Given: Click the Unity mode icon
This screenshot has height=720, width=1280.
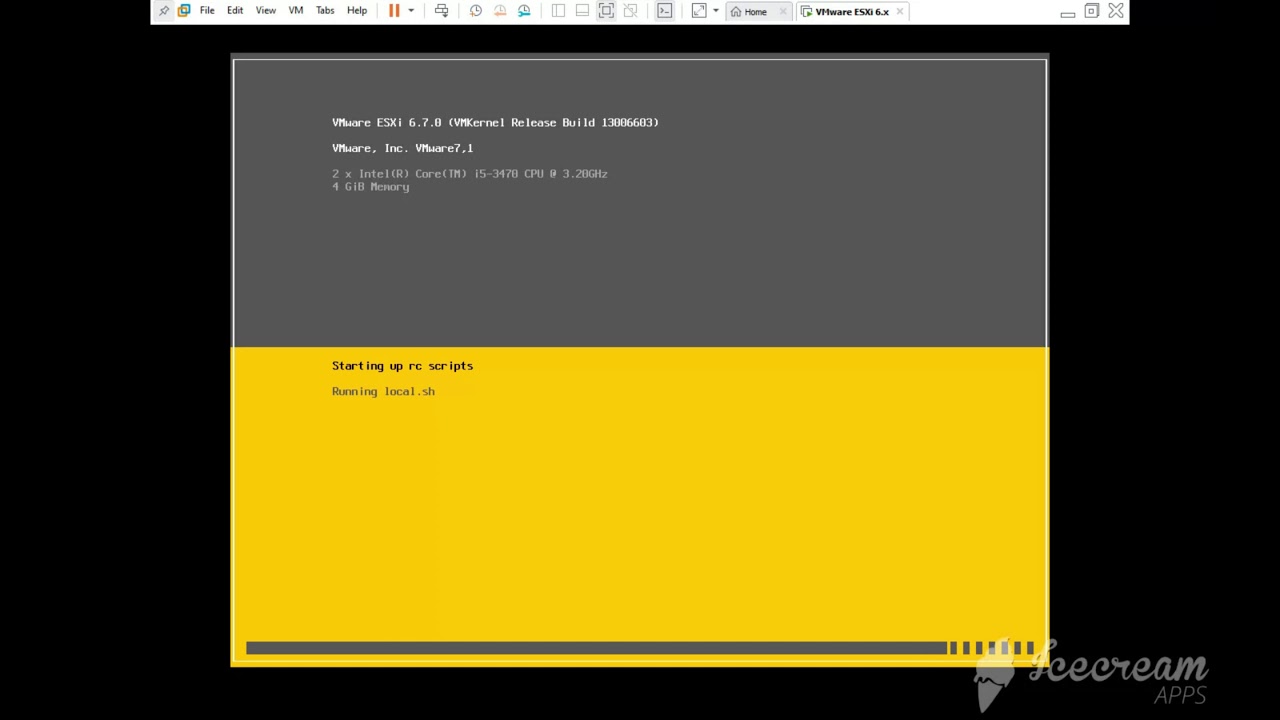Looking at the screenshot, I should pyautogui.click(x=630, y=11).
